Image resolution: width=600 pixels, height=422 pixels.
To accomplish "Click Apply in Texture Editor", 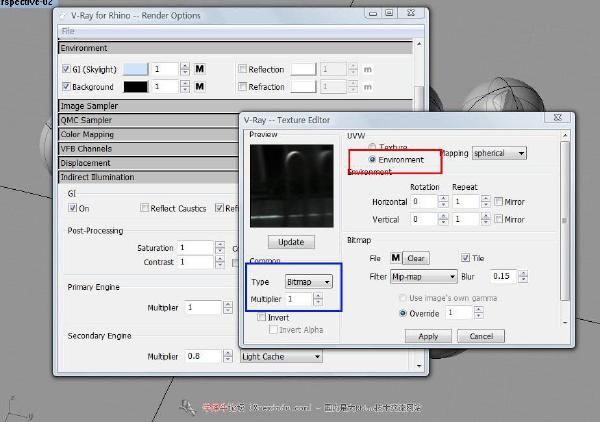I will 428,336.
